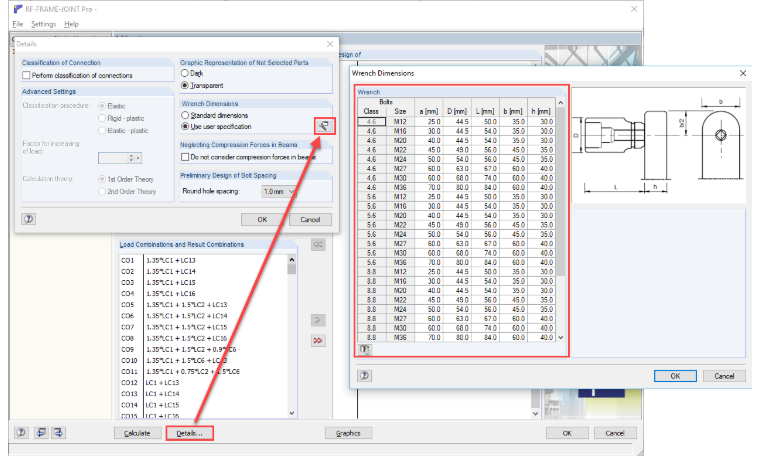760x456 pixels.
Task: Click a [mm] column header in wrench table
Action: [428, 111]
